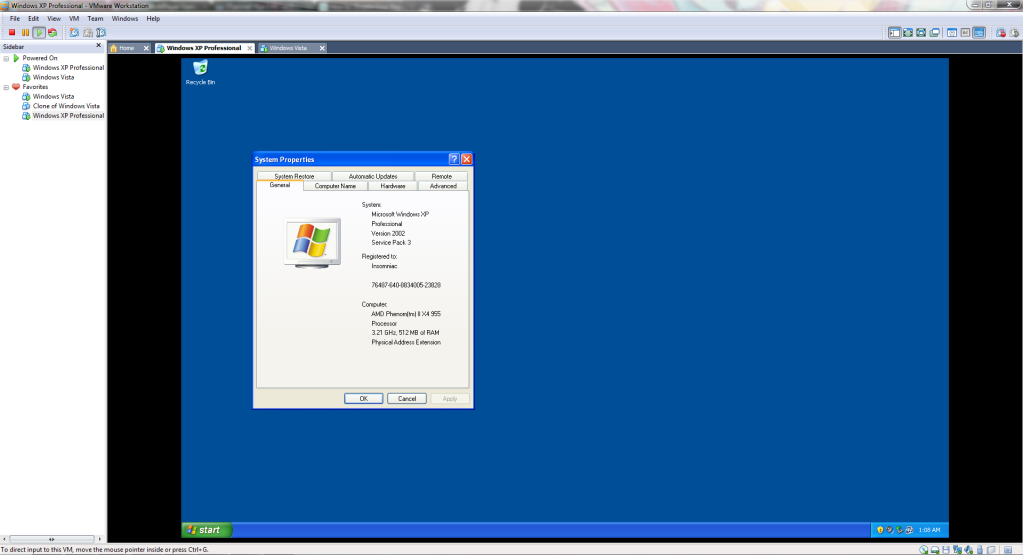This screenshot has height=555, width=1023.
Task: Close the Windows XP Professional tab
Action: pyautogui.click(x=249, y=48)
